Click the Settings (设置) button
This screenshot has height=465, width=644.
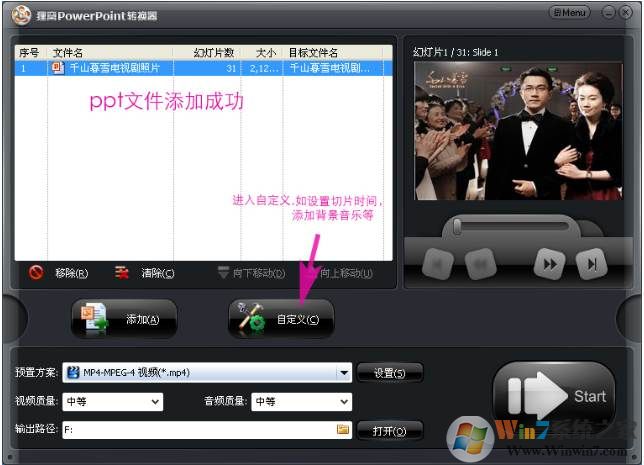[x=389, y=373]
